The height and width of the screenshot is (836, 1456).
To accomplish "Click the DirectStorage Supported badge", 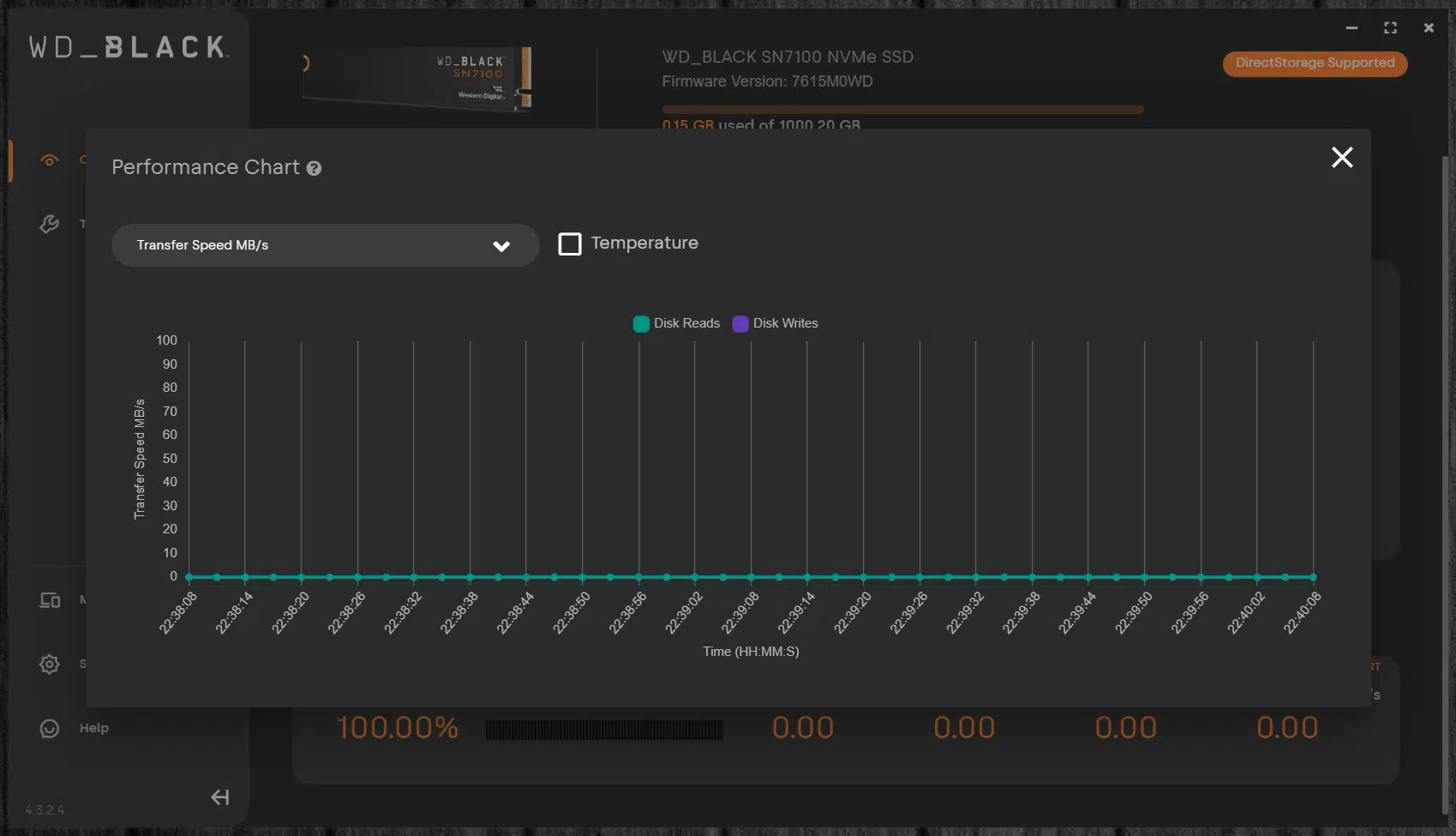I will (1315, 63).
